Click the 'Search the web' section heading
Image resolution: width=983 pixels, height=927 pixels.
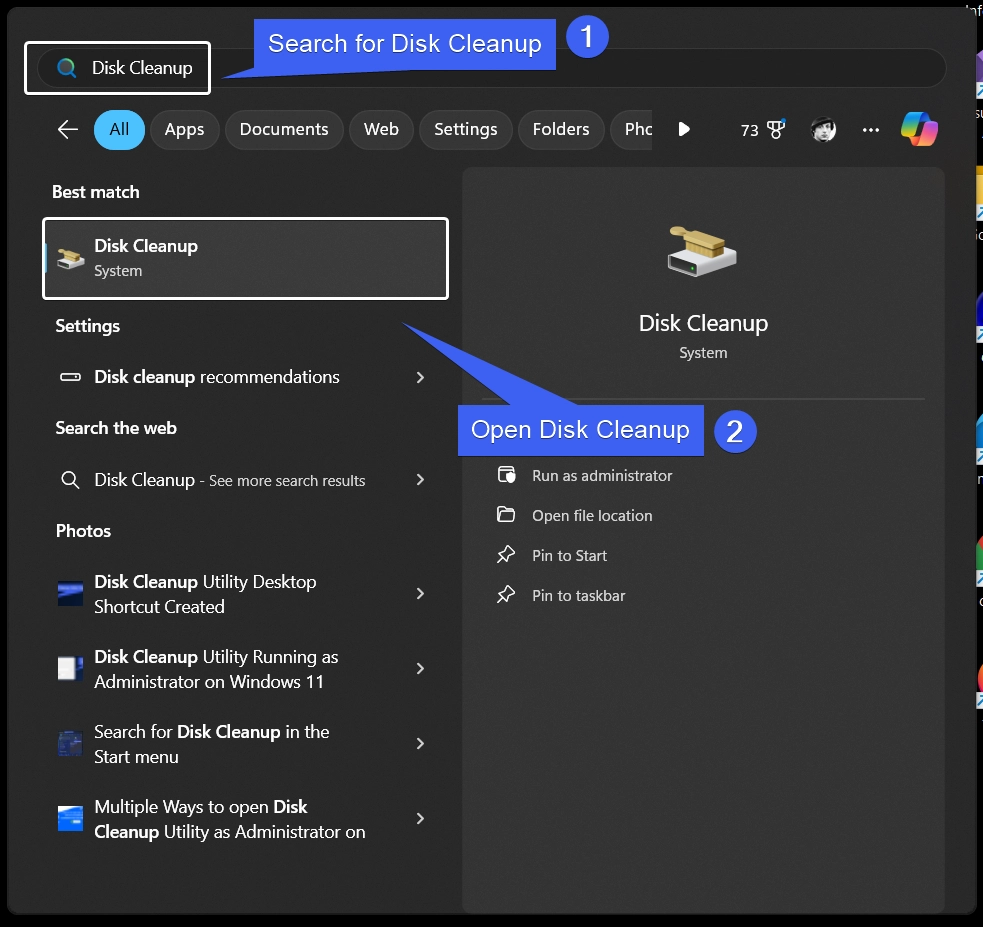pos(116,428)
